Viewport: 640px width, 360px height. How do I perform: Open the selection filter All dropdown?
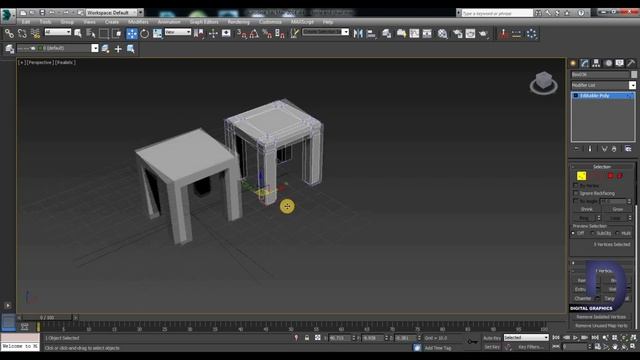point(58,32)
